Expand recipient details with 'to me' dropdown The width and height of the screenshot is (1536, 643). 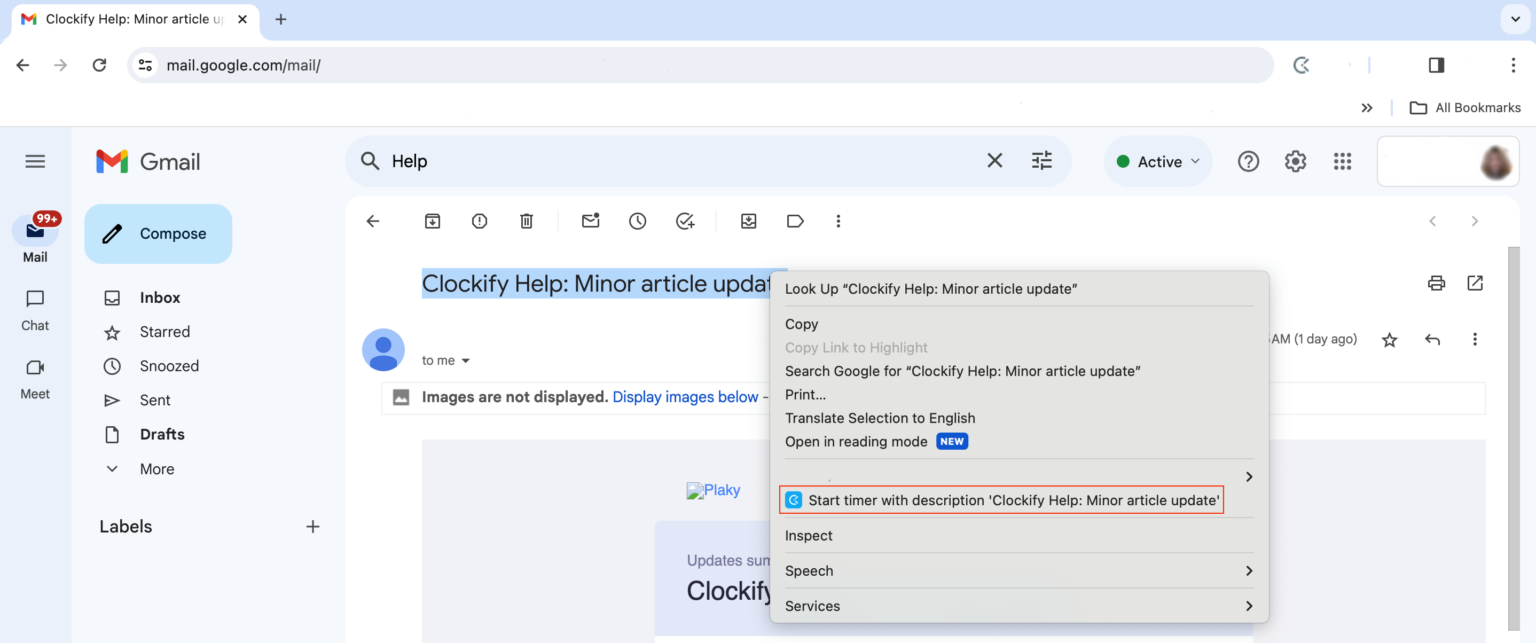[447, 360]
